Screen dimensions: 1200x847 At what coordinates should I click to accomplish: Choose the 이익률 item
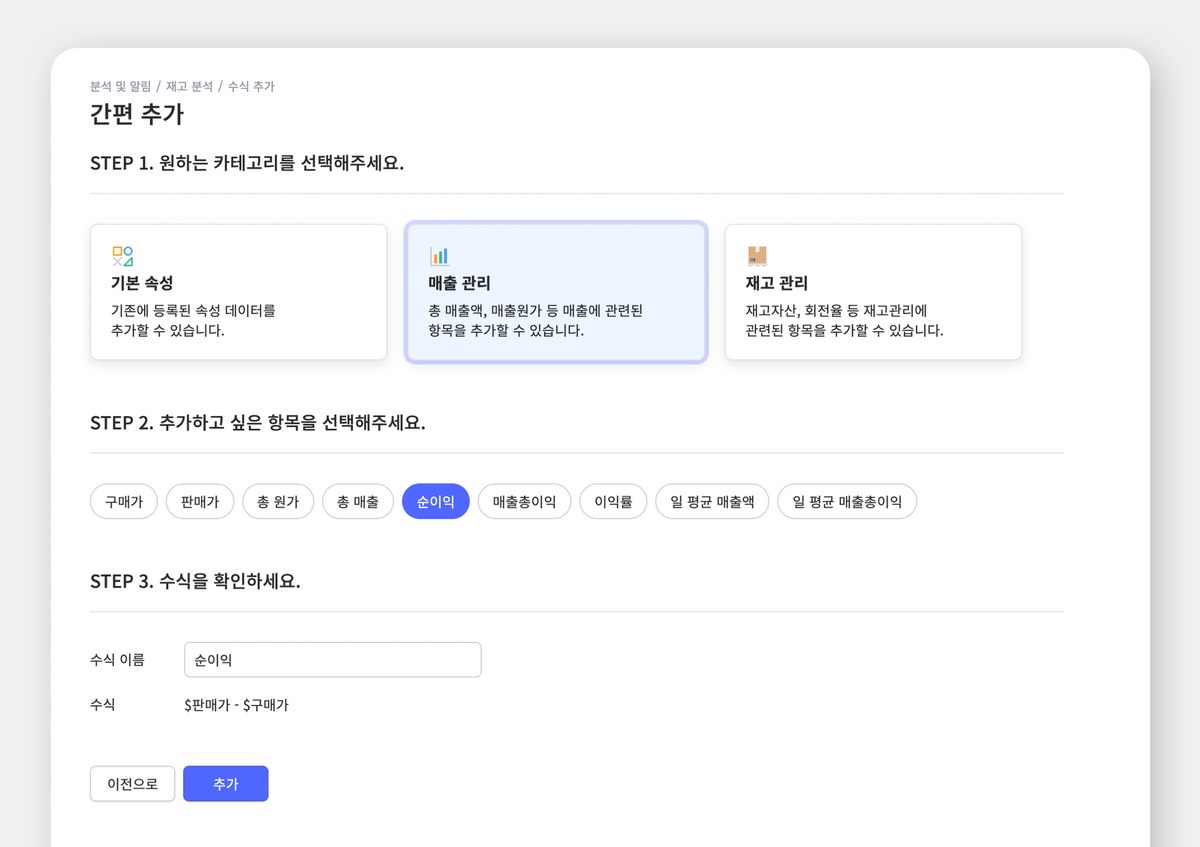[x=612, y=501]
